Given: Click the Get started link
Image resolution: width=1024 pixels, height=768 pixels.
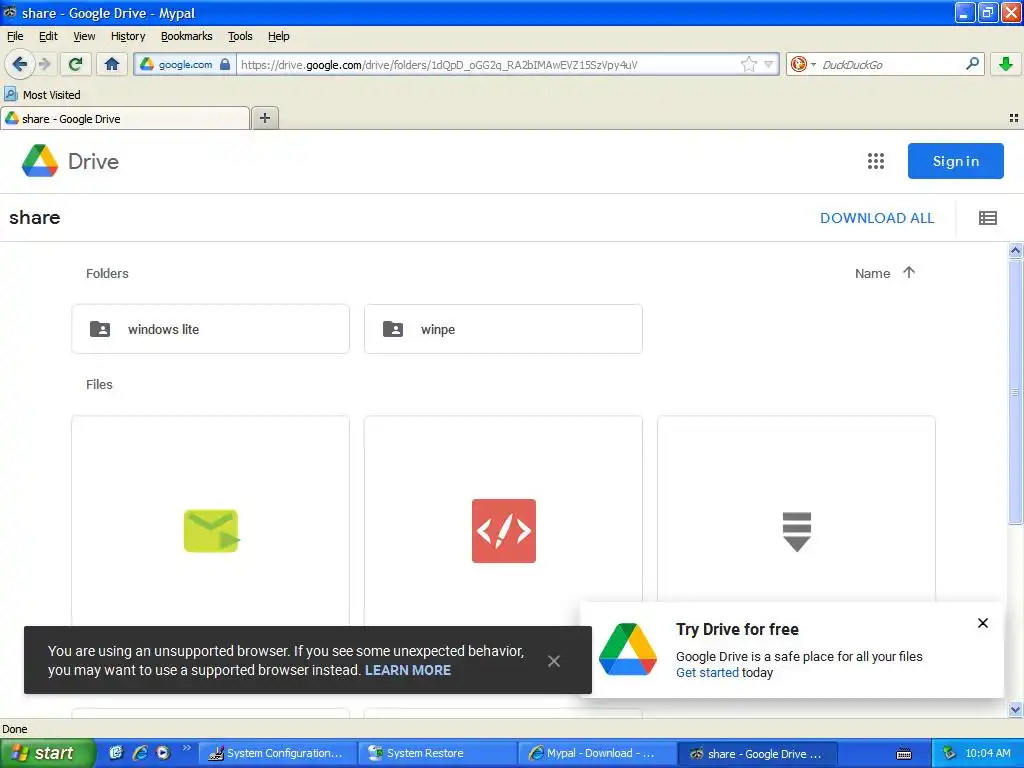Looking at the screenshot, I should pyautogui.click(x=707, y=673).
